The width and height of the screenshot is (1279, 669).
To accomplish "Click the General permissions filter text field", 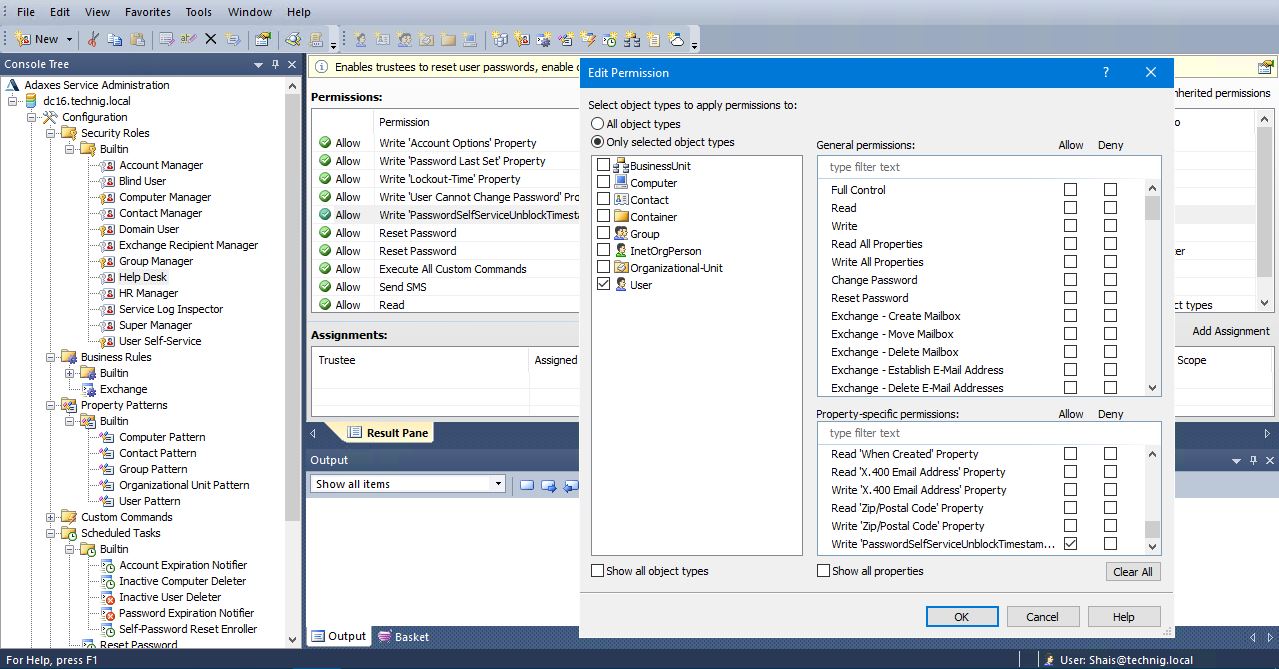I will pos(989,167).
